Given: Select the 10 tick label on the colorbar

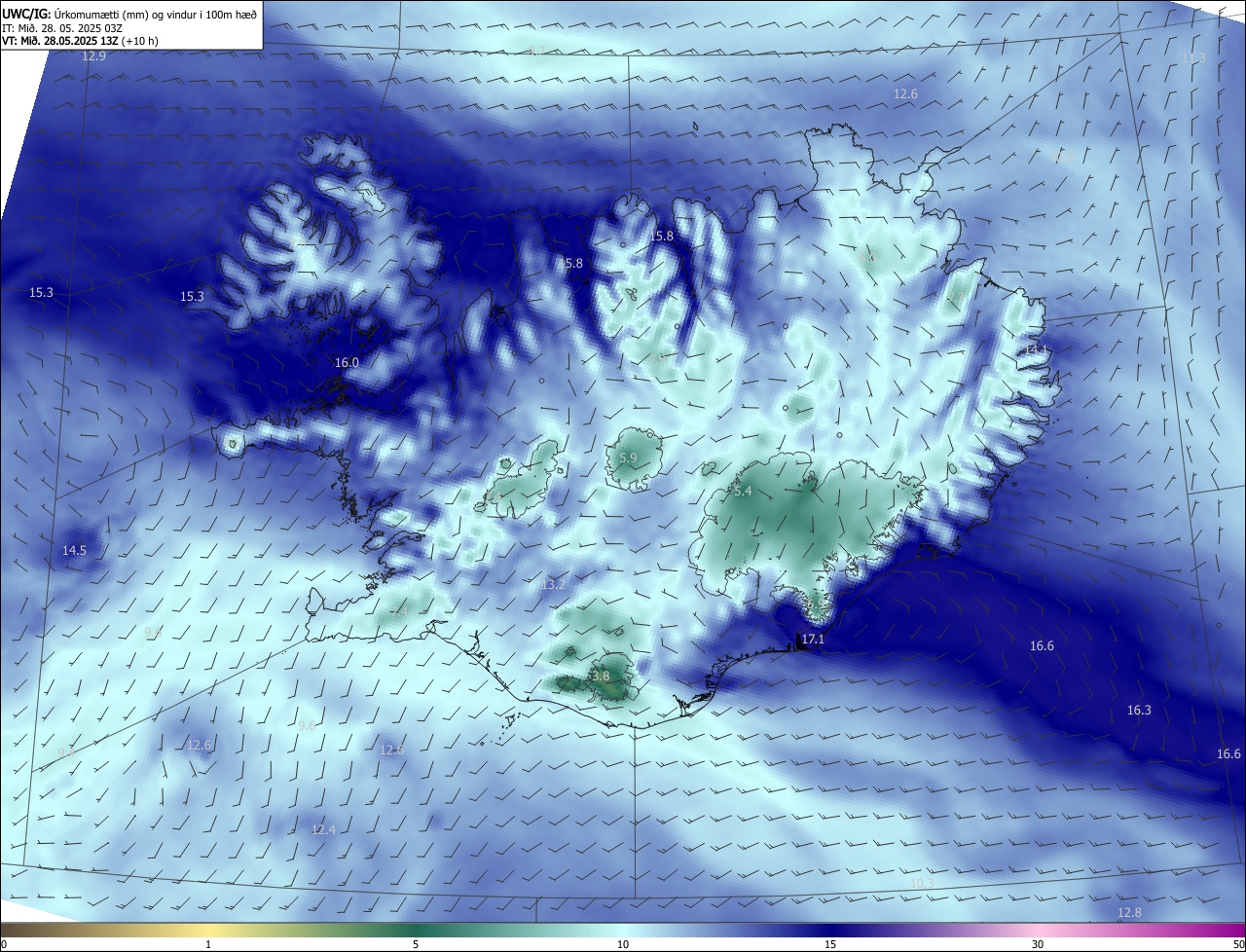Looking at the screenshot, I should point(623,944).
